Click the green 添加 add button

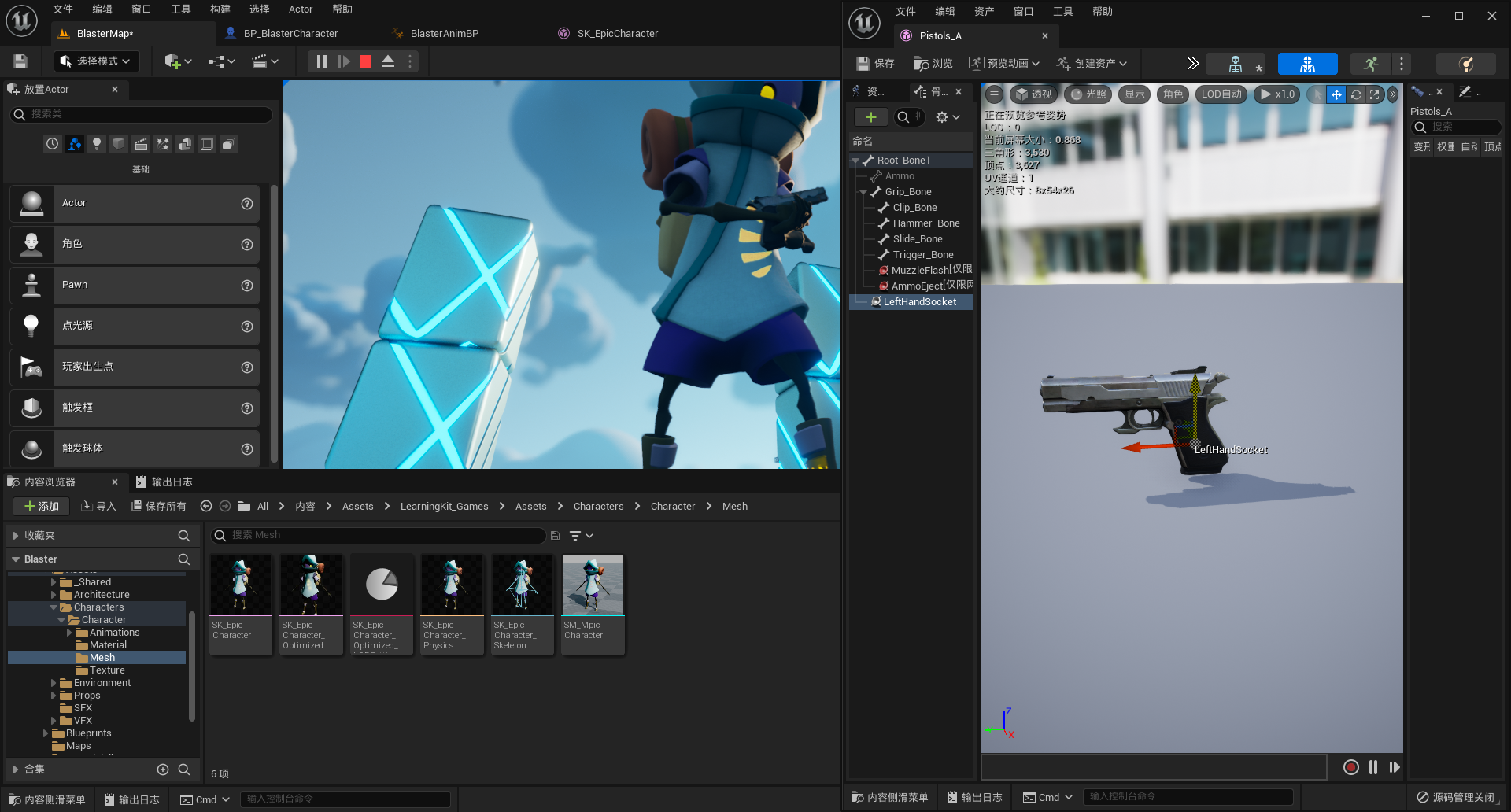pyautogui.click(x=42, y=507)
